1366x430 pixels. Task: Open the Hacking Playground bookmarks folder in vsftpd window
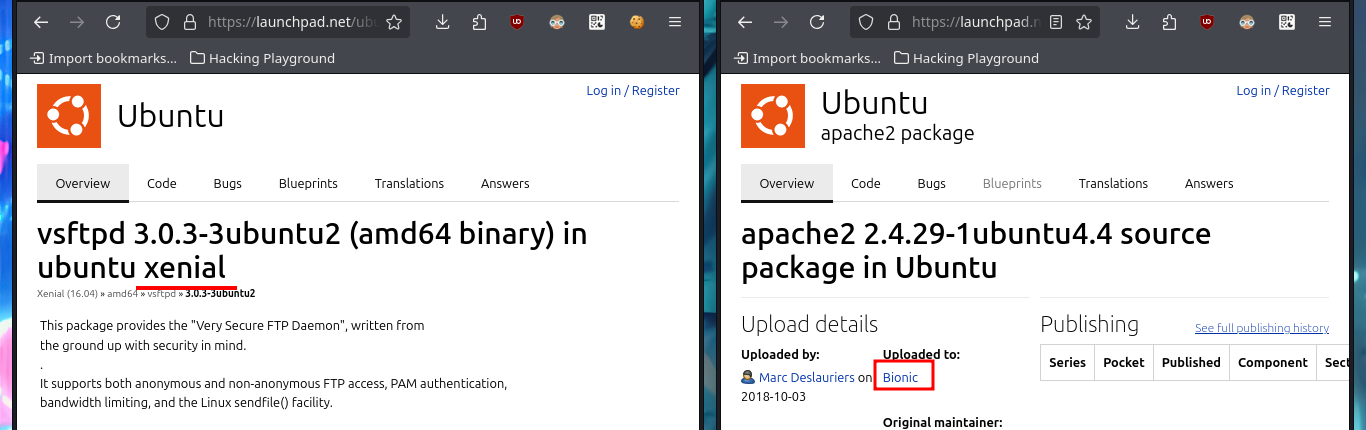click(x=262, y=58)
